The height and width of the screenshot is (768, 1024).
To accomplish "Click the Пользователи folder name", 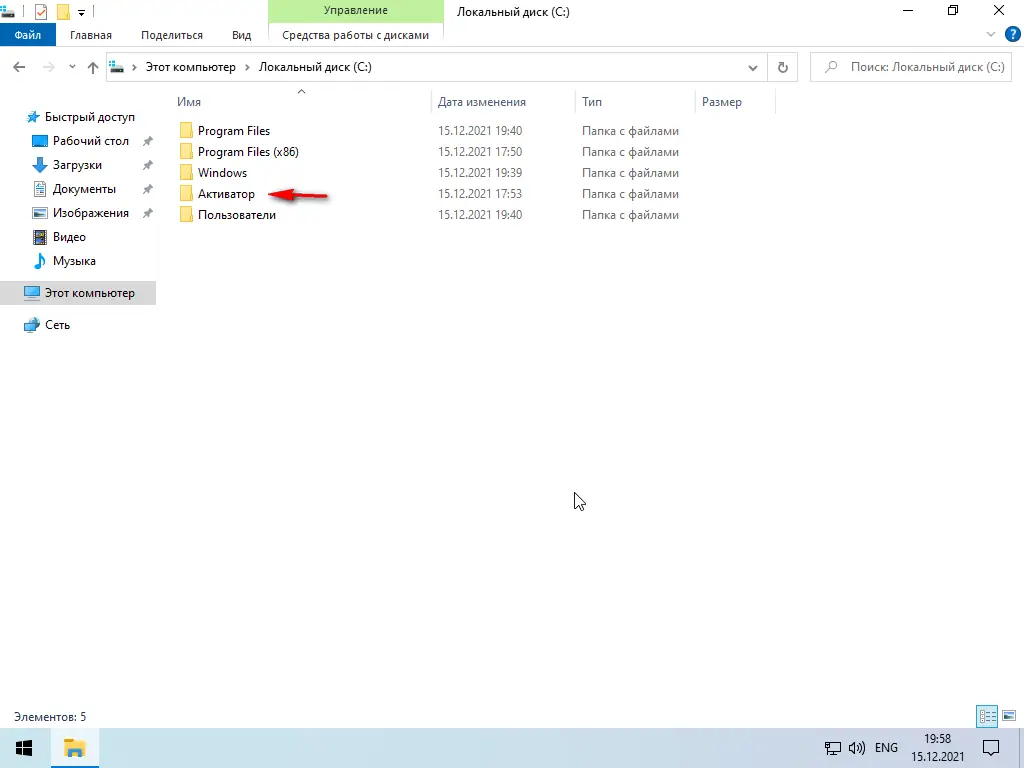I will pyautogui.click(x=236, y=215).
